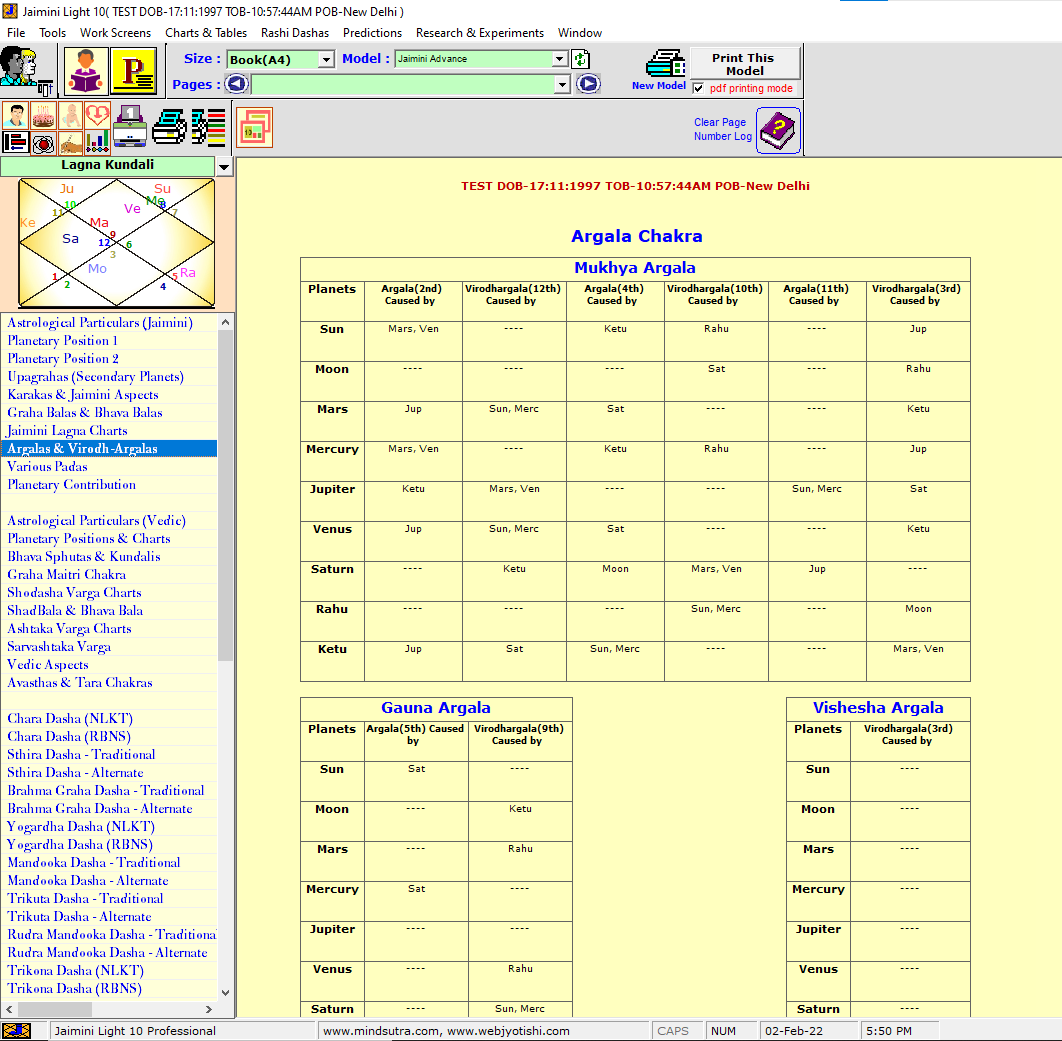Open the Pages dropdown list
Viewport: 1062px width, 1041px height.
click(x=561, y=85)
